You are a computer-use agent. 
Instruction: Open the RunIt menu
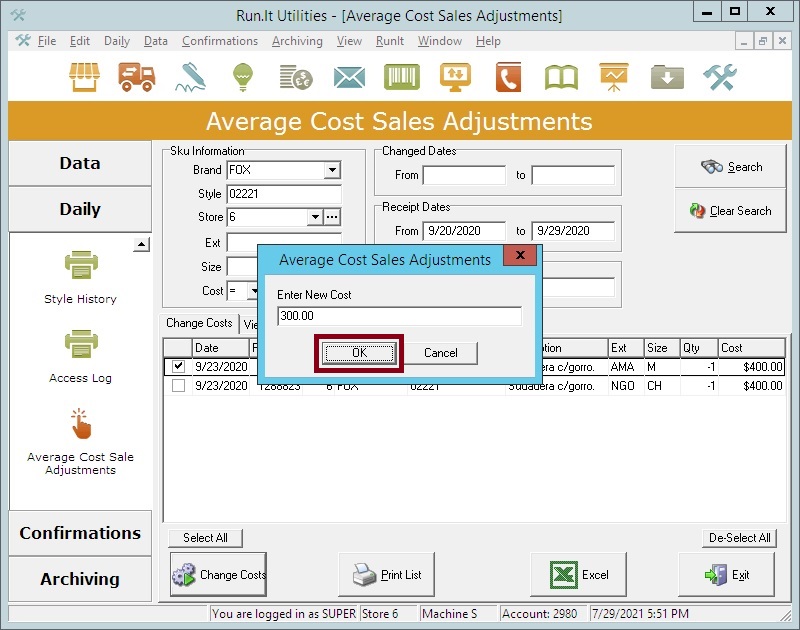tap(390, 41)
